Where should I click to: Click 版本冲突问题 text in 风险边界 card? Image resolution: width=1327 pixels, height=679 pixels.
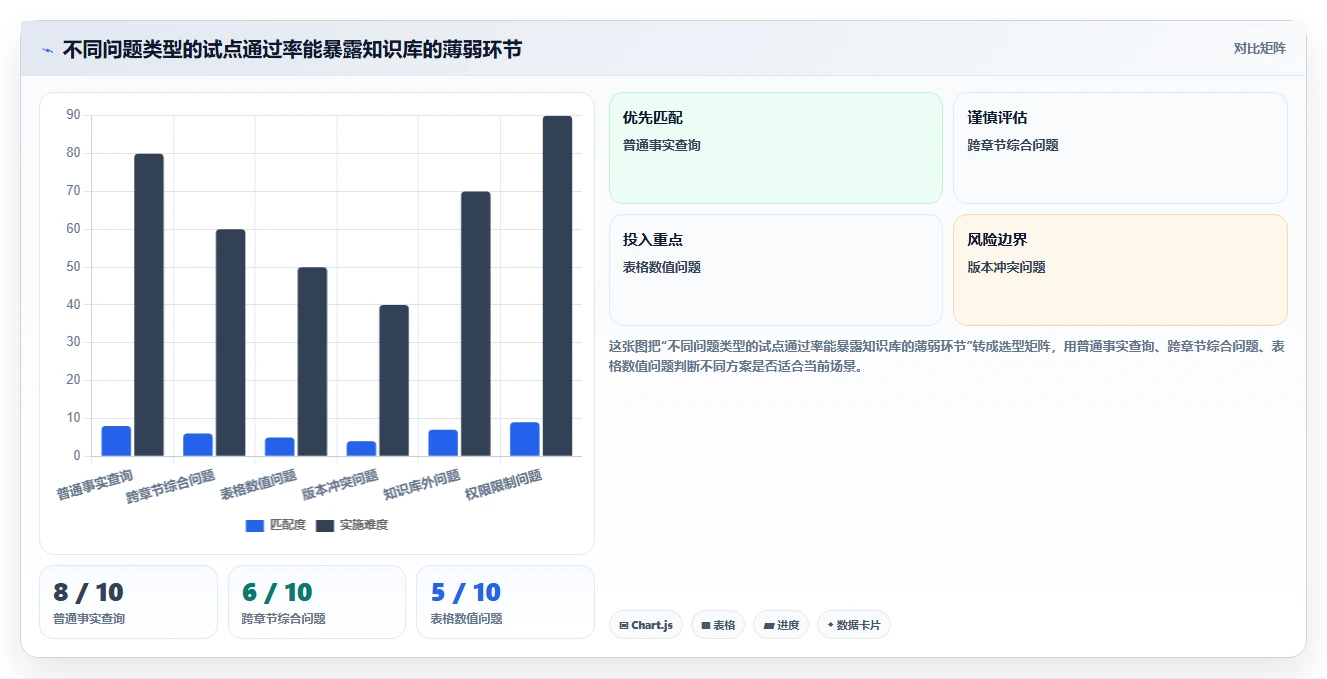click(1006, 267)
